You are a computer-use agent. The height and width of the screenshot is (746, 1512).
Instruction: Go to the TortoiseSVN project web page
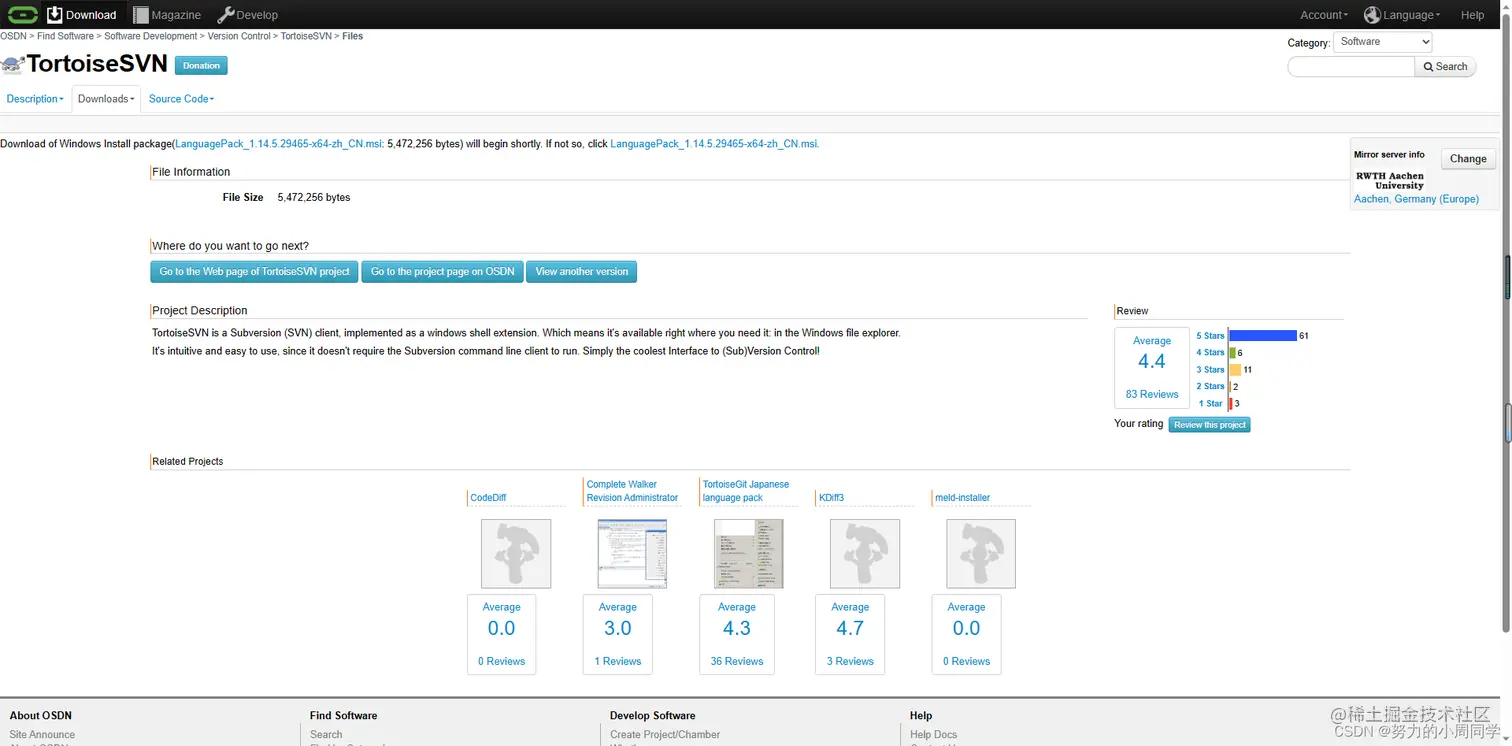coord(254,272)
